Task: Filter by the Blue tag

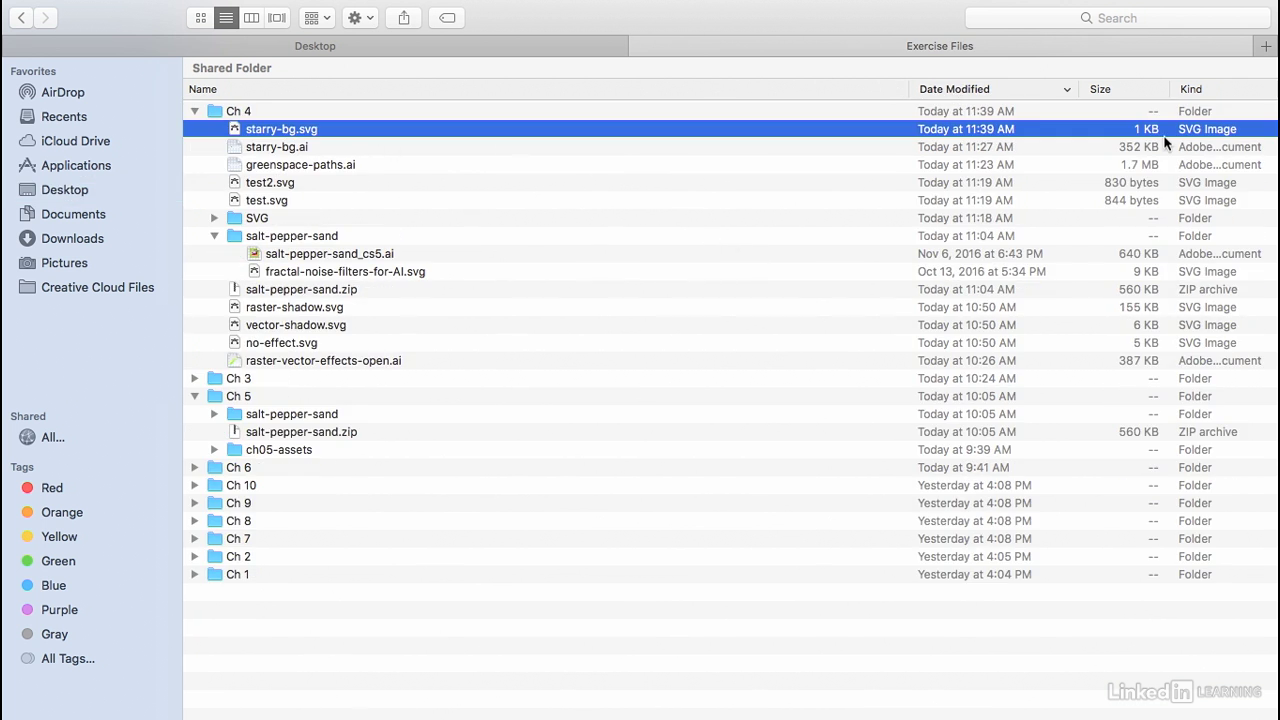Action: coord(53,585)
